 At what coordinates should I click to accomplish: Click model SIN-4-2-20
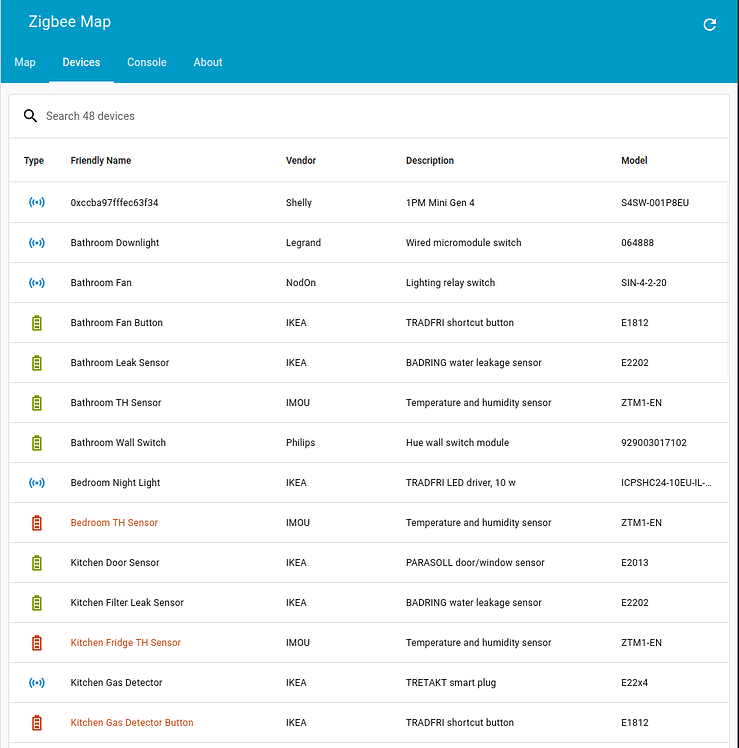tap(643, 282)
